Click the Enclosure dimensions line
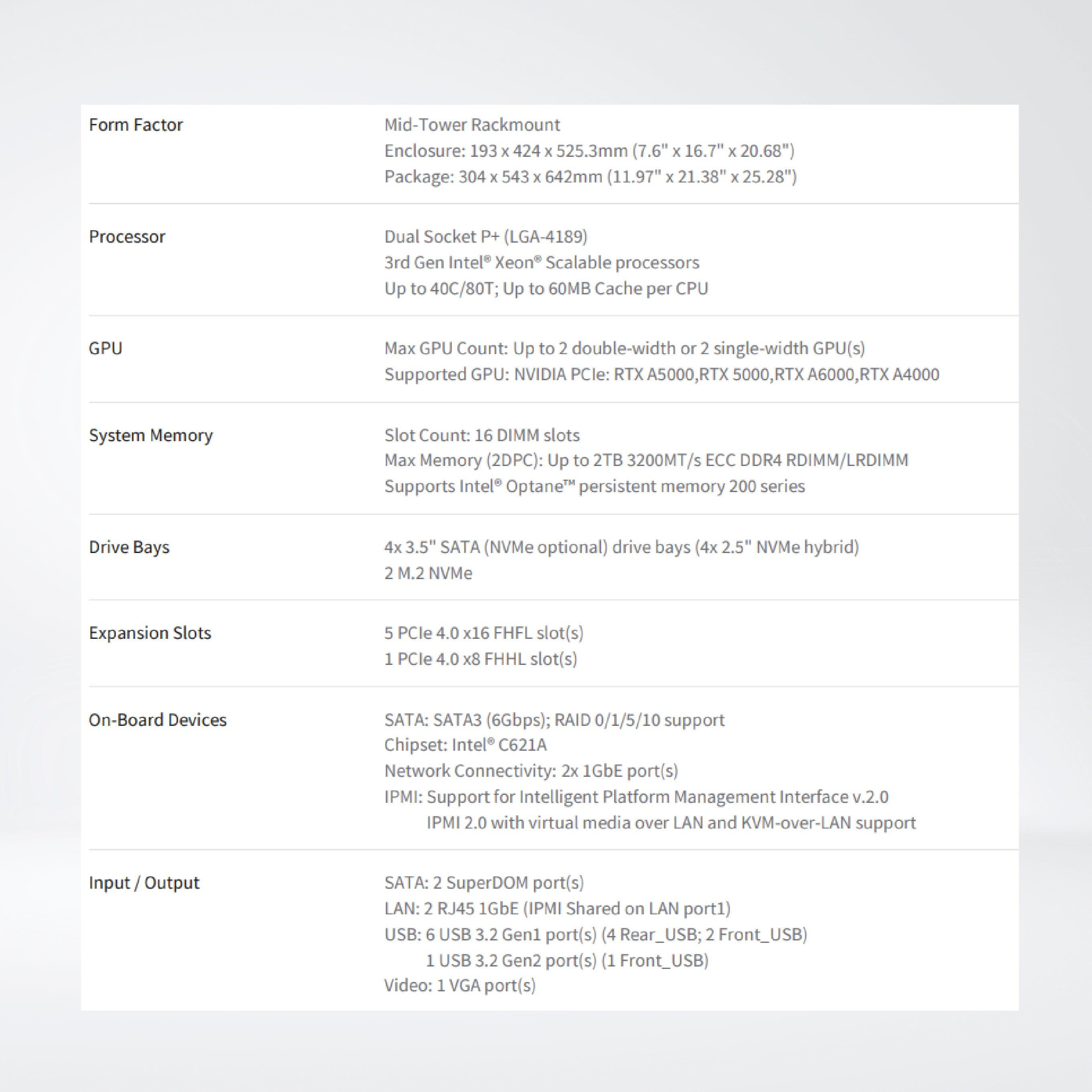The image size is (1092, 1092). (589, 151)
